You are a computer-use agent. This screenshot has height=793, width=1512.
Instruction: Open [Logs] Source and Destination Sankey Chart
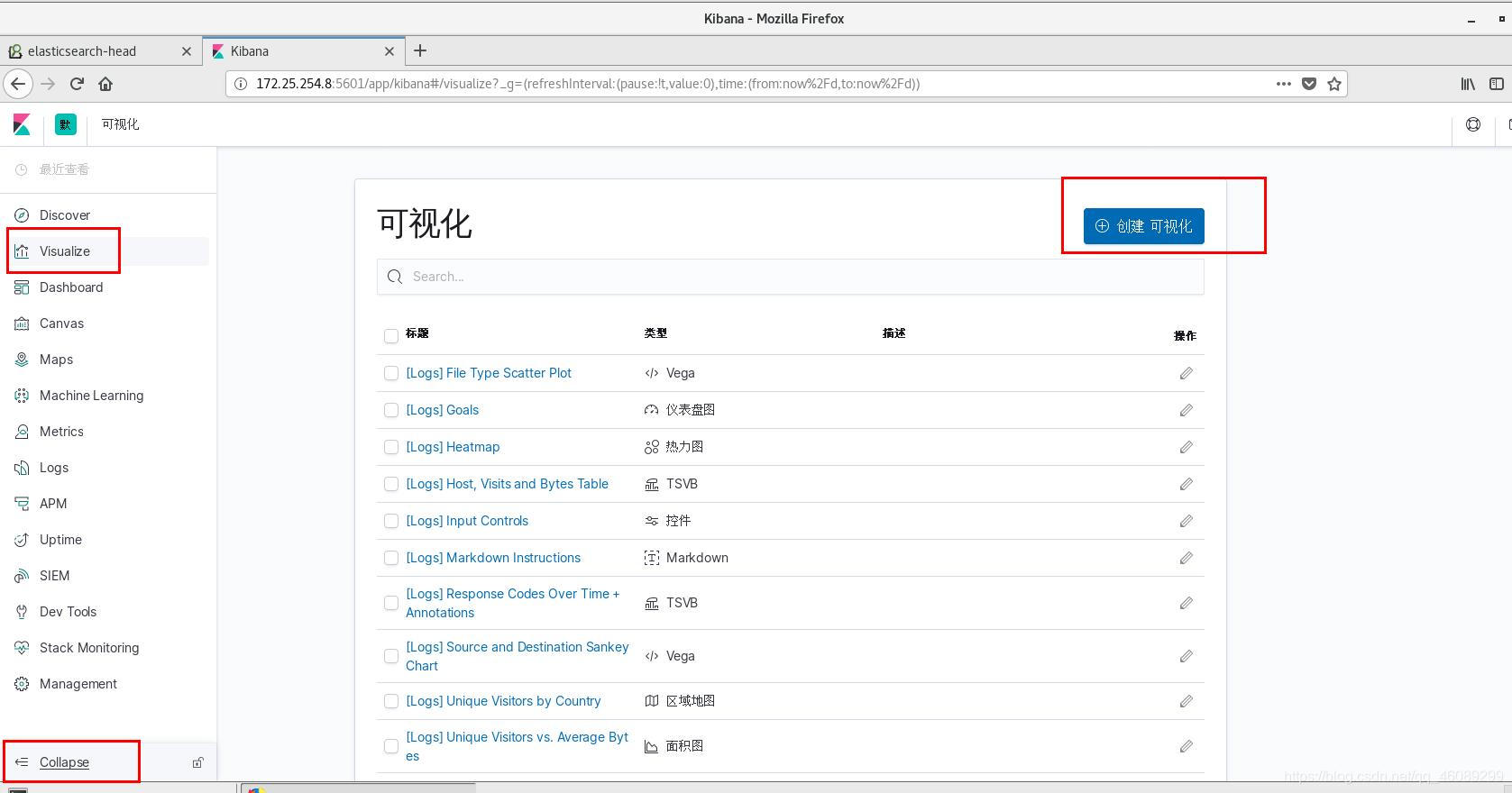tap(518, 656)
